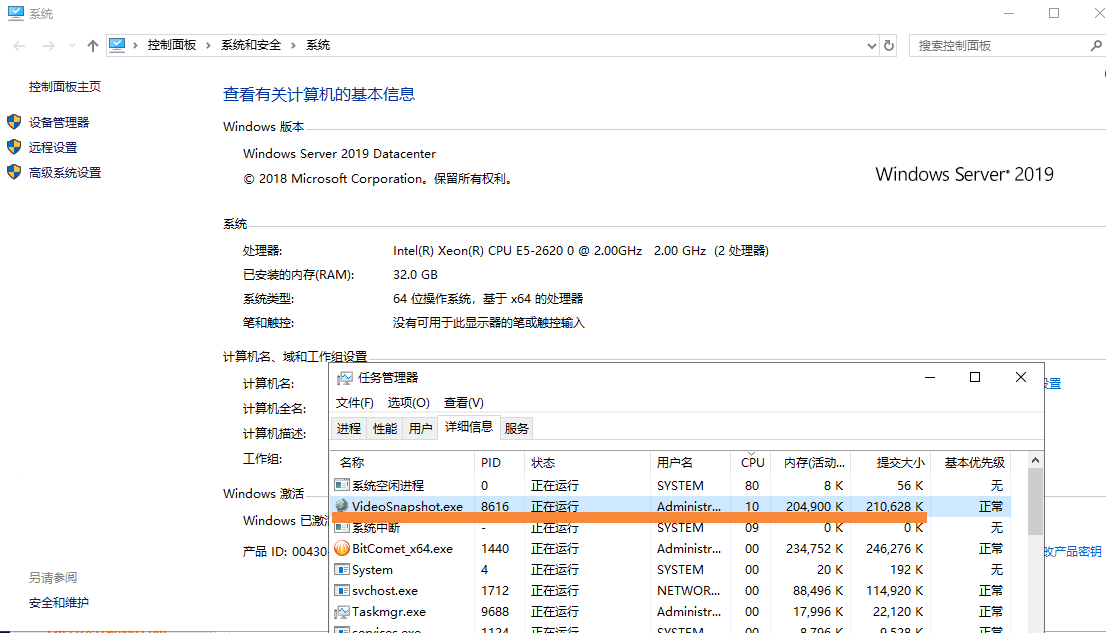
Task: Open 控制面板主页 link
Action: click(65, 87)
